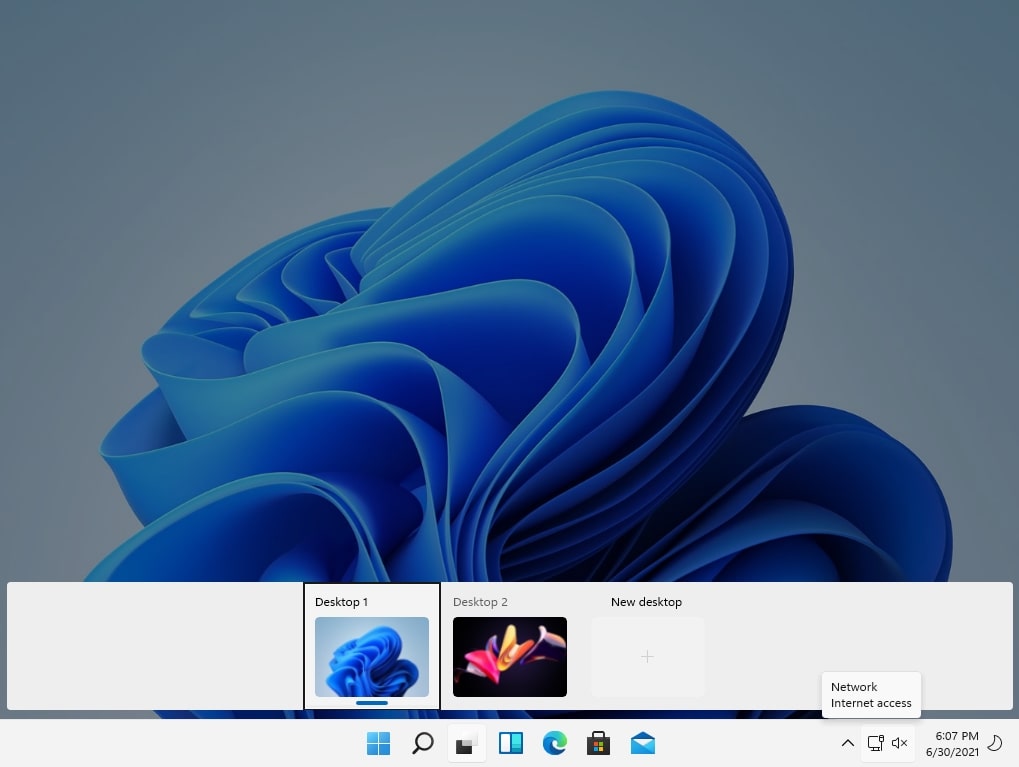Click the plus tile for new desktop
This screenshot has width=1019, height=767.
pyautogui.click(x=647, y=656)
